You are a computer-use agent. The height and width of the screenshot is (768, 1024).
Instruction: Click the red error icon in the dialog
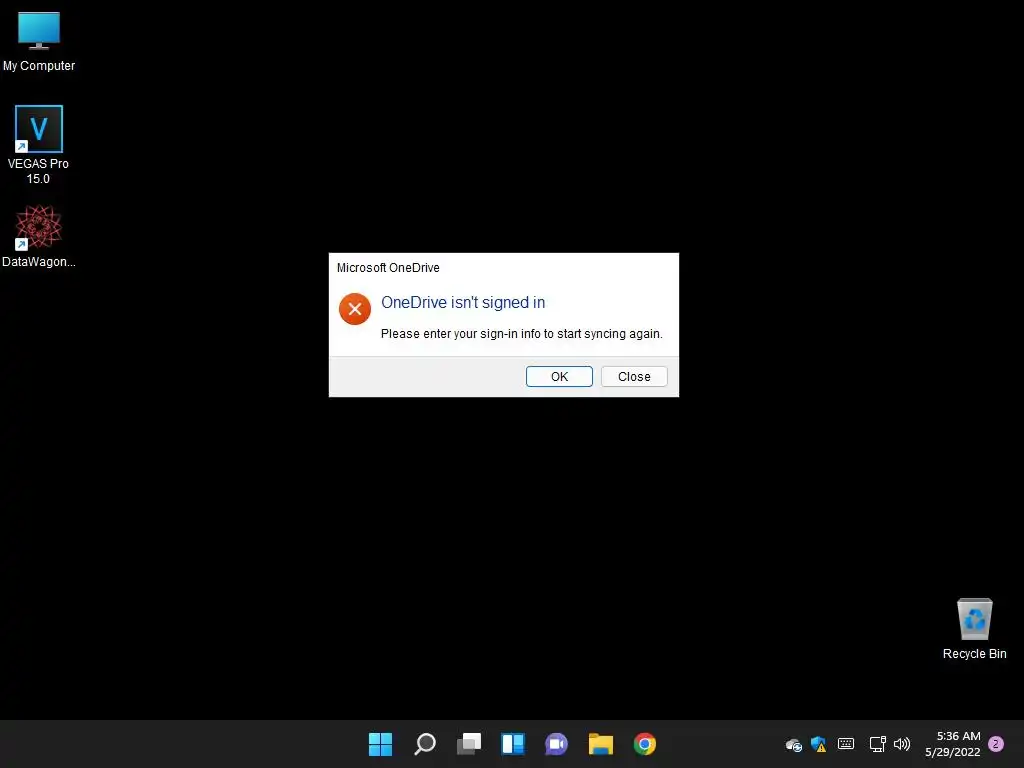(x=355, y=309)
